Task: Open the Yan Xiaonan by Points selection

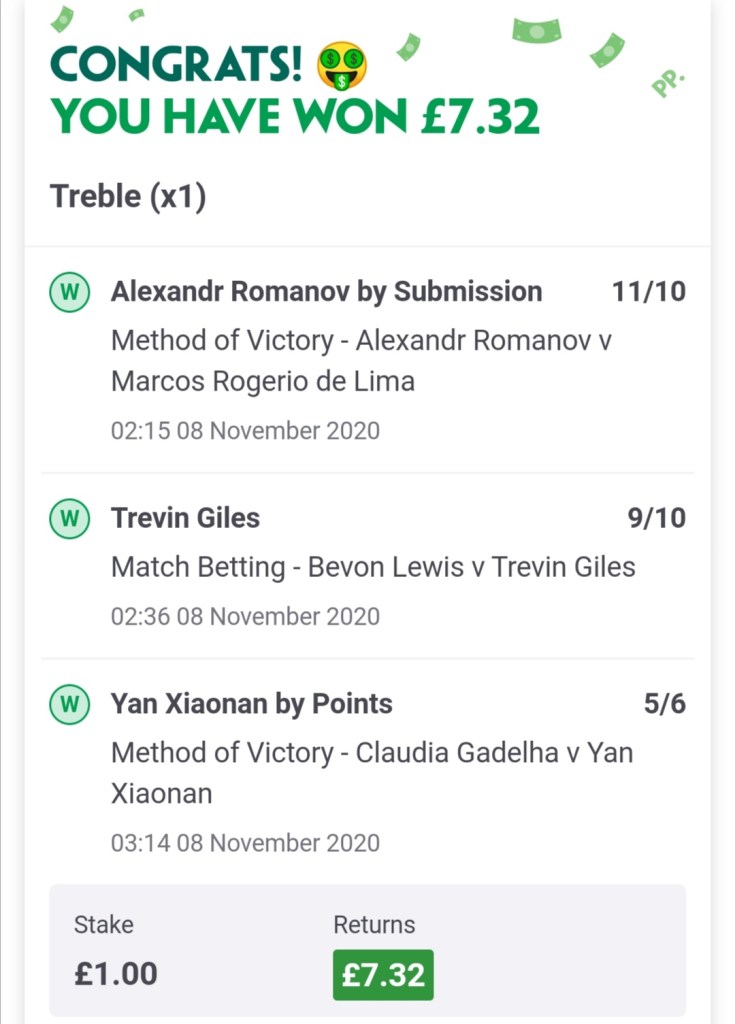Action: point(251,704)
